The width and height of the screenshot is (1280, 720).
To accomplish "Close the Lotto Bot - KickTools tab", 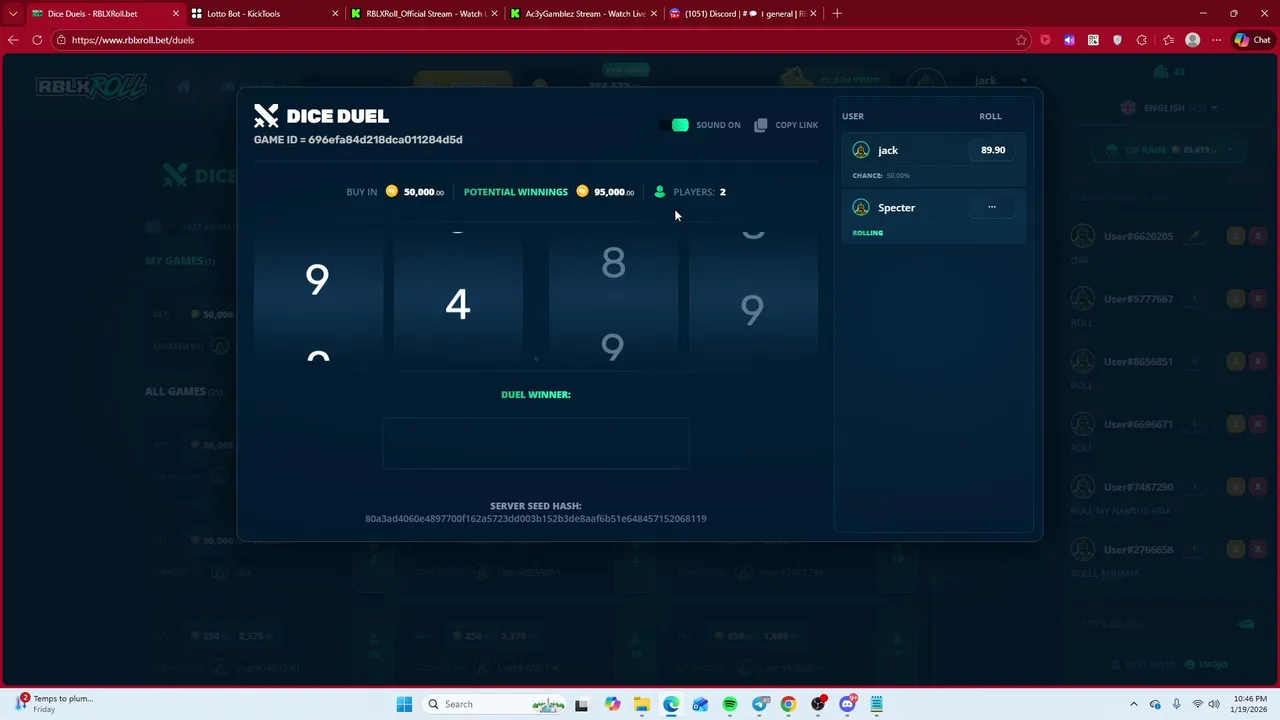I will point(335,14).
